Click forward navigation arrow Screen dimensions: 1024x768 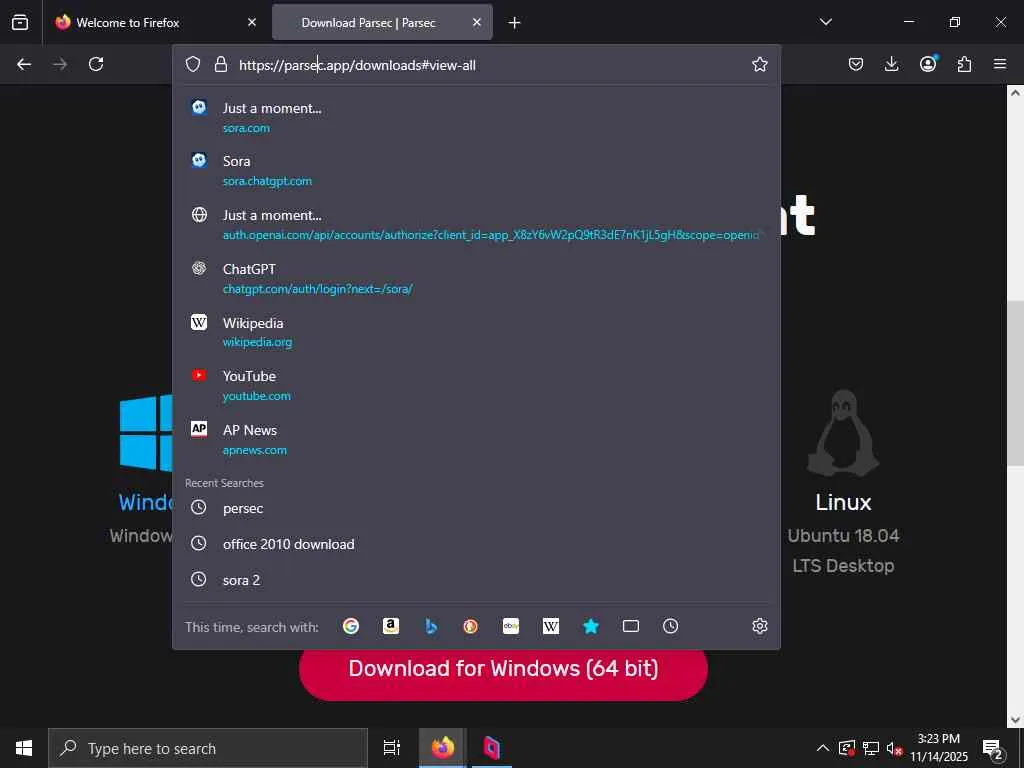pyautogui.click(x=60, y=64)
